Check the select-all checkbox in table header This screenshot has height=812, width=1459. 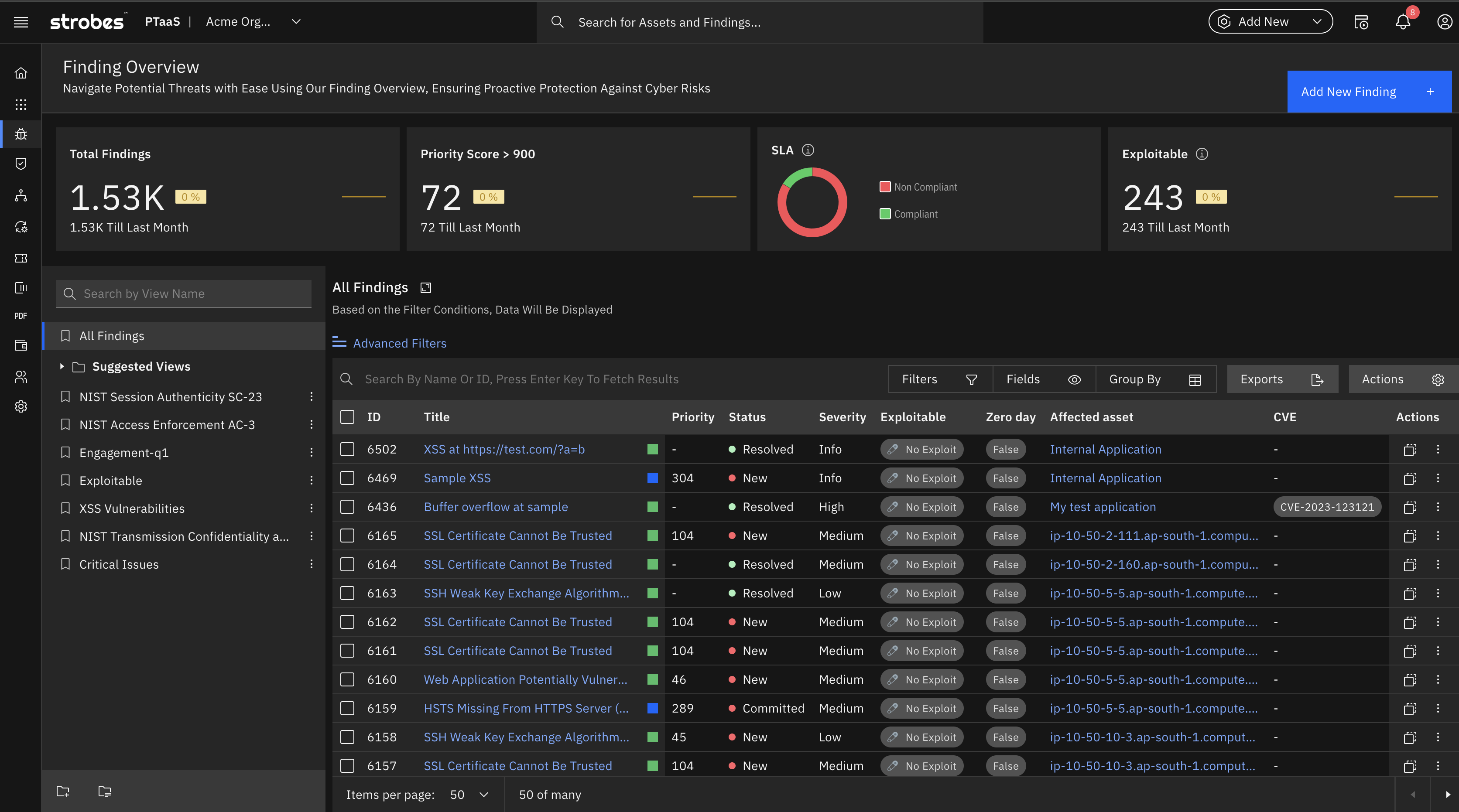(347, 417)
